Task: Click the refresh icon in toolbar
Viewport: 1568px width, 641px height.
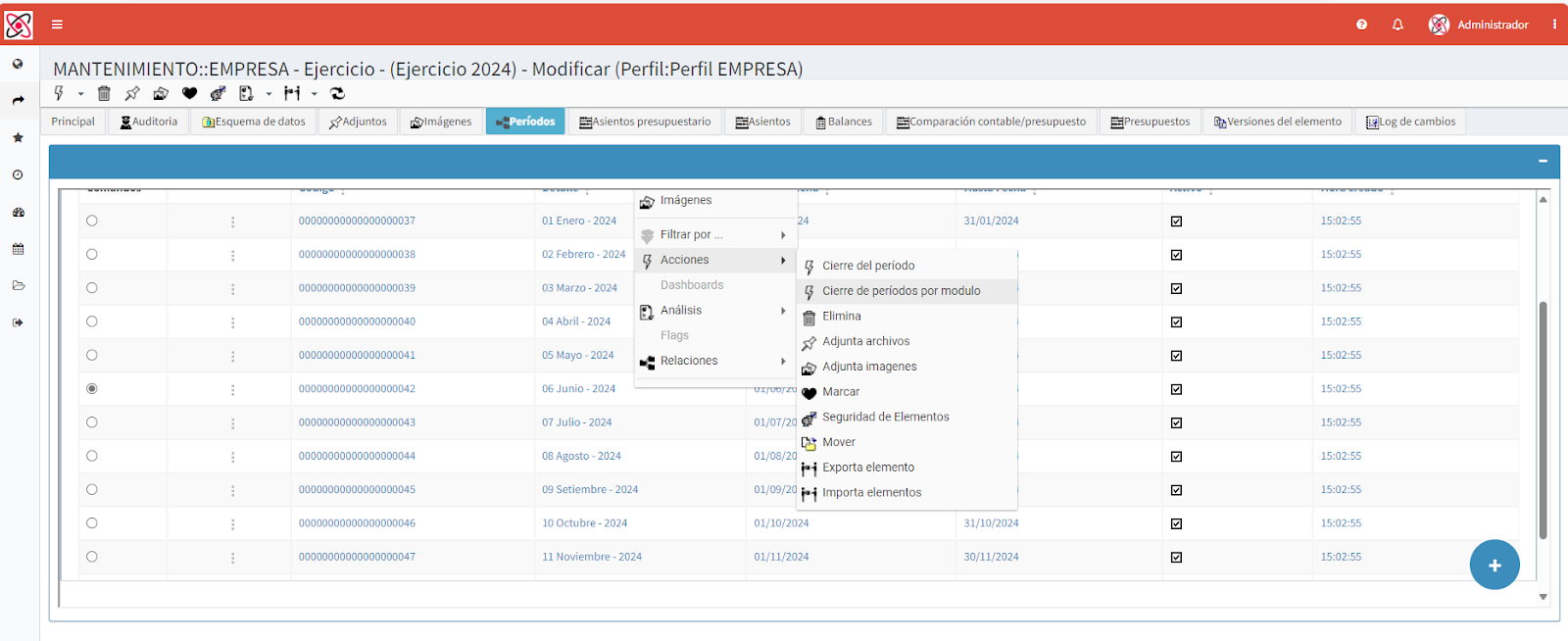Action: [338, 93]
